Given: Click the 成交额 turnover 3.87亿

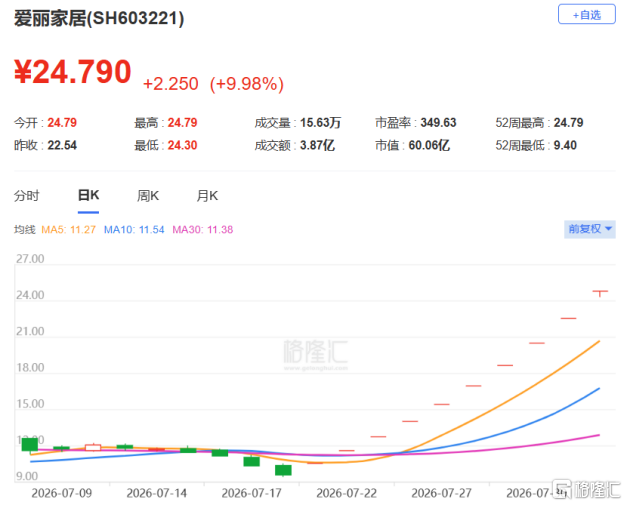Looking at the screenshot, I should tap(317, 145).
